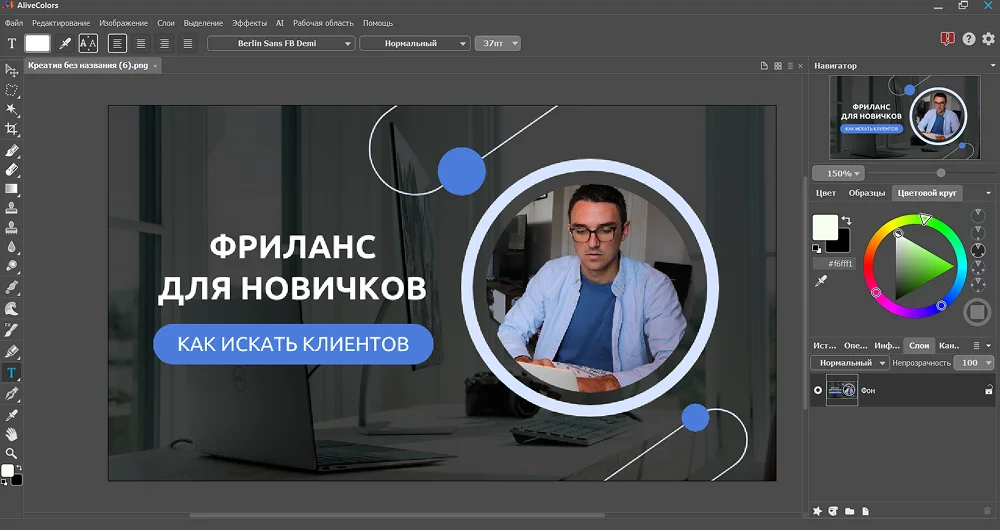Expand the layer blend mode Нормальный dropdown
This screenshot has width=1000, height=530.
coord(849,362)
